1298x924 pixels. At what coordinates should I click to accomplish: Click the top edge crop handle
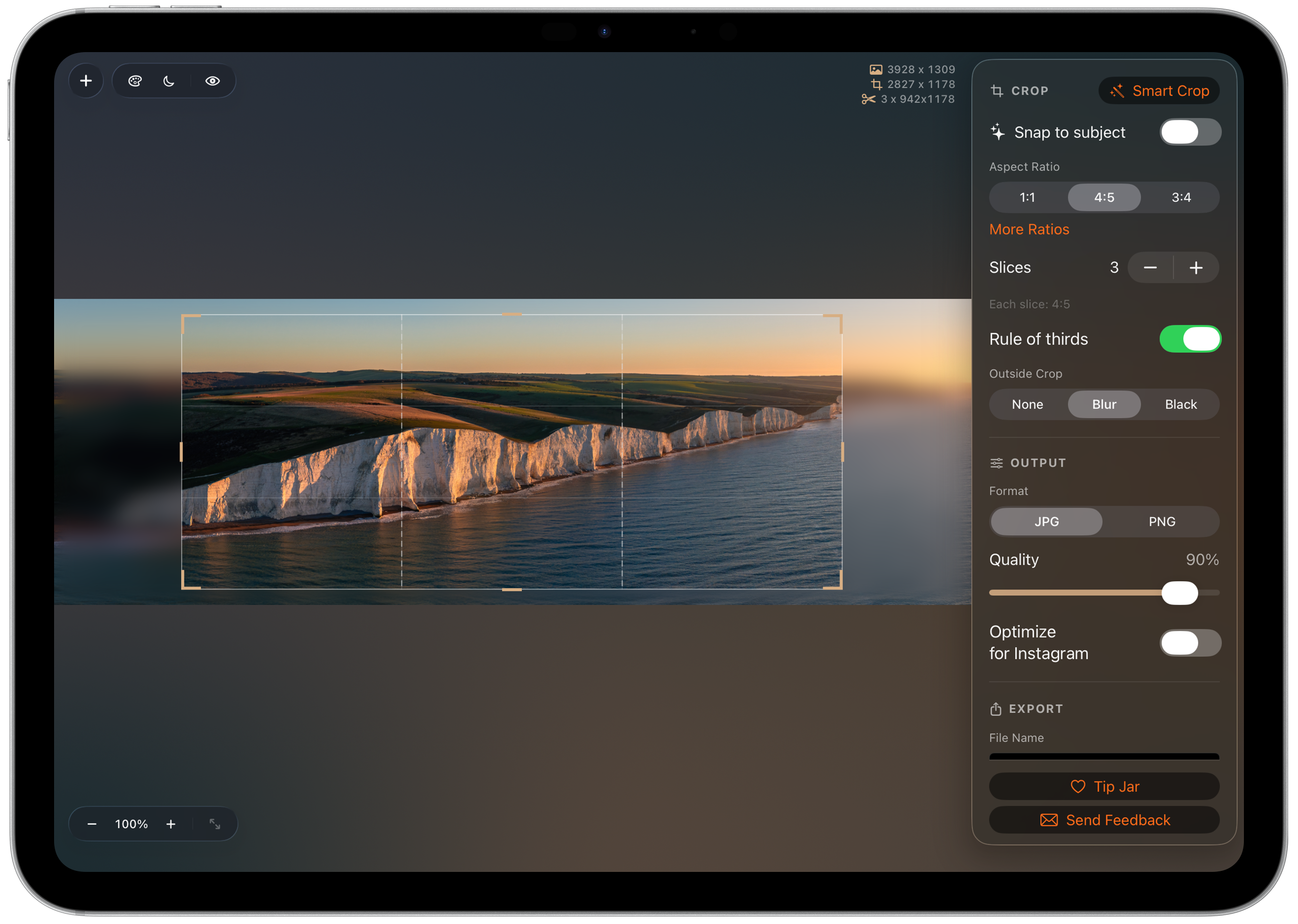point(511,315)
